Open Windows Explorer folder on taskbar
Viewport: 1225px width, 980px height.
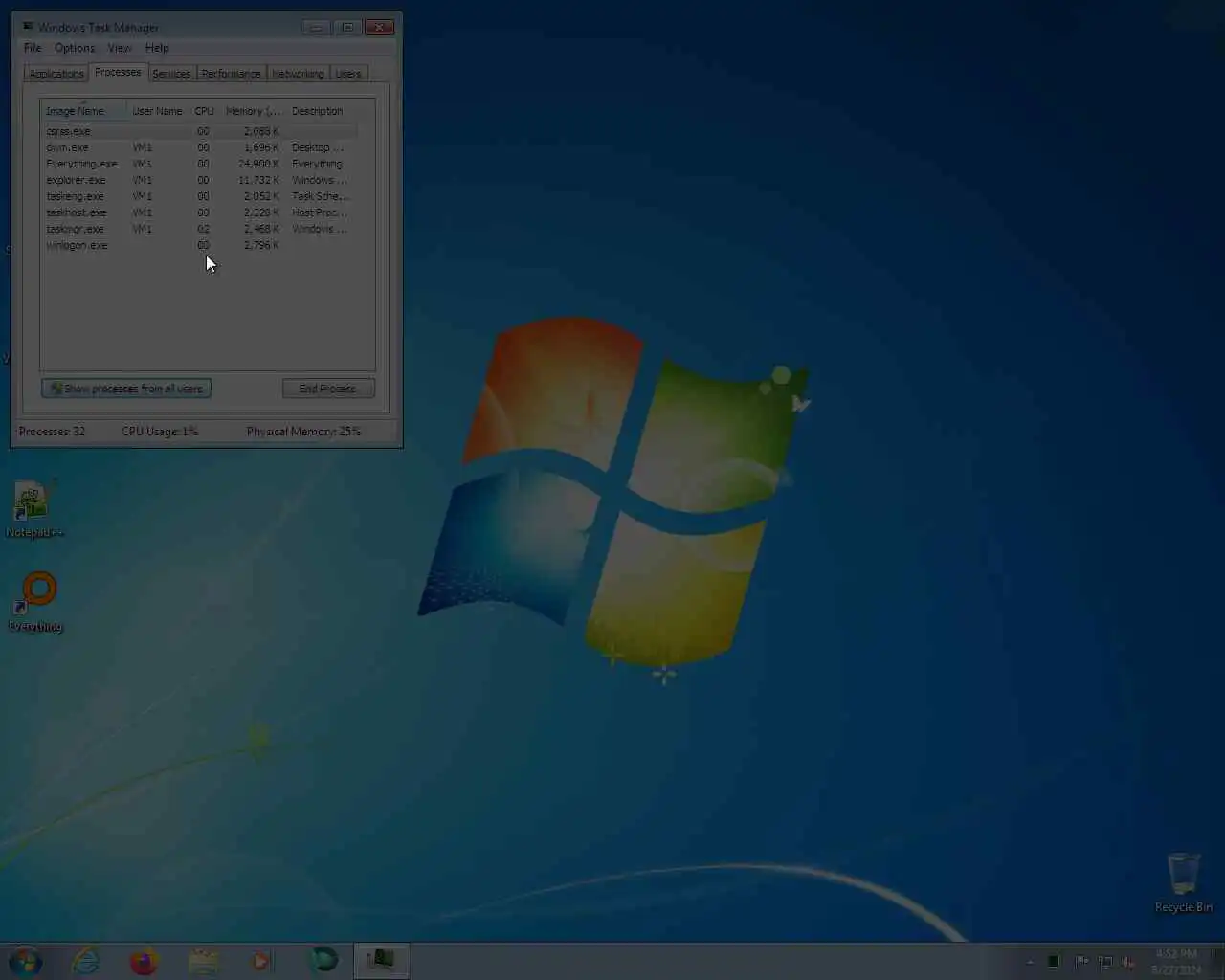click(204, 961)
